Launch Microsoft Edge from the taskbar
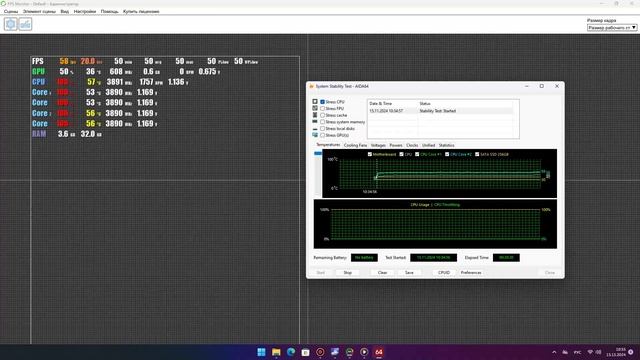The width and height of the screenshot is (640, 360). pos(291,352)
